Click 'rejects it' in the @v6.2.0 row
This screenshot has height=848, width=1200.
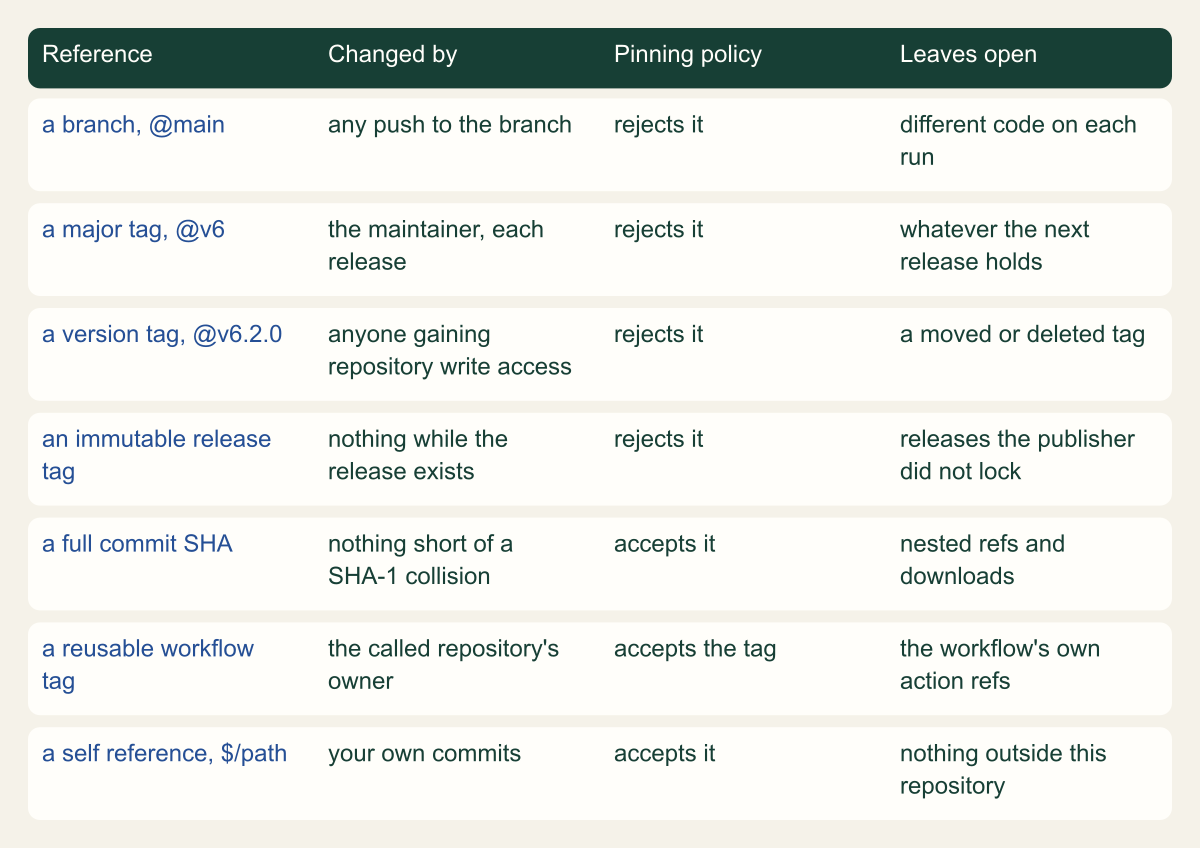pos(658,334)
